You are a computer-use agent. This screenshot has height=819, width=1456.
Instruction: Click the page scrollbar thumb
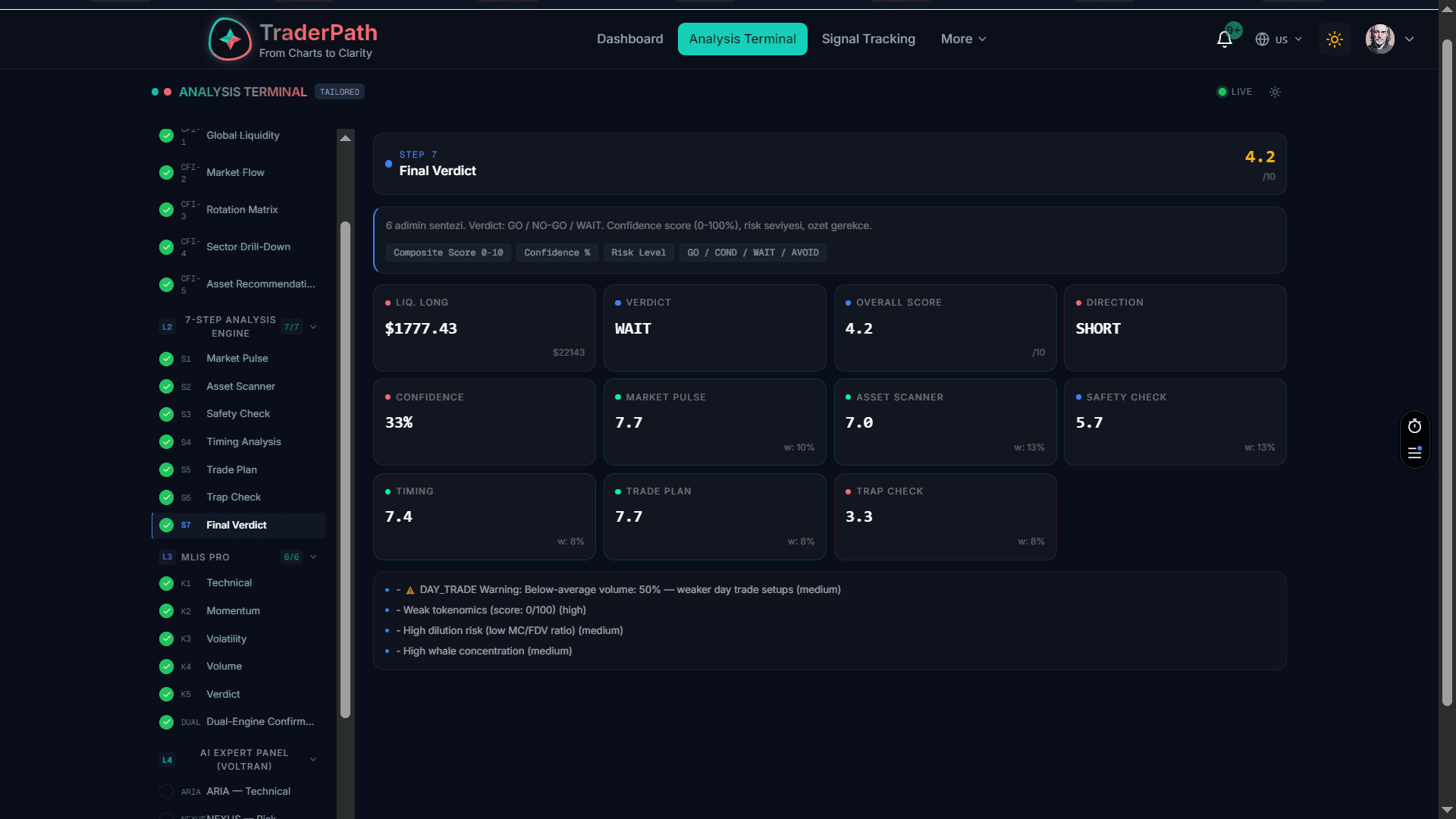point(1447,372)
